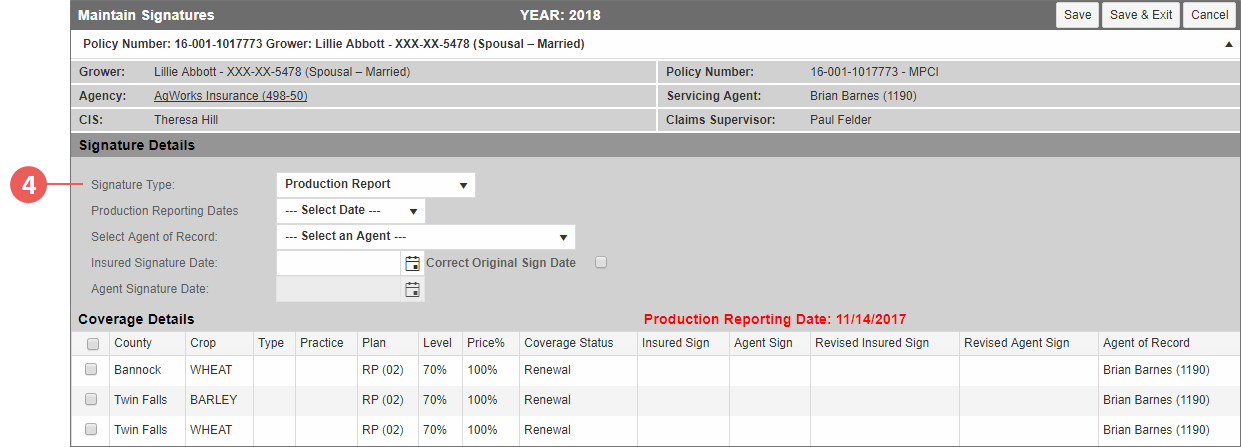The height and width of the screenshot is (447, 1241).
Task: Tick the Twin Falls BARLEY row checkbox
Action: [91, 400]
